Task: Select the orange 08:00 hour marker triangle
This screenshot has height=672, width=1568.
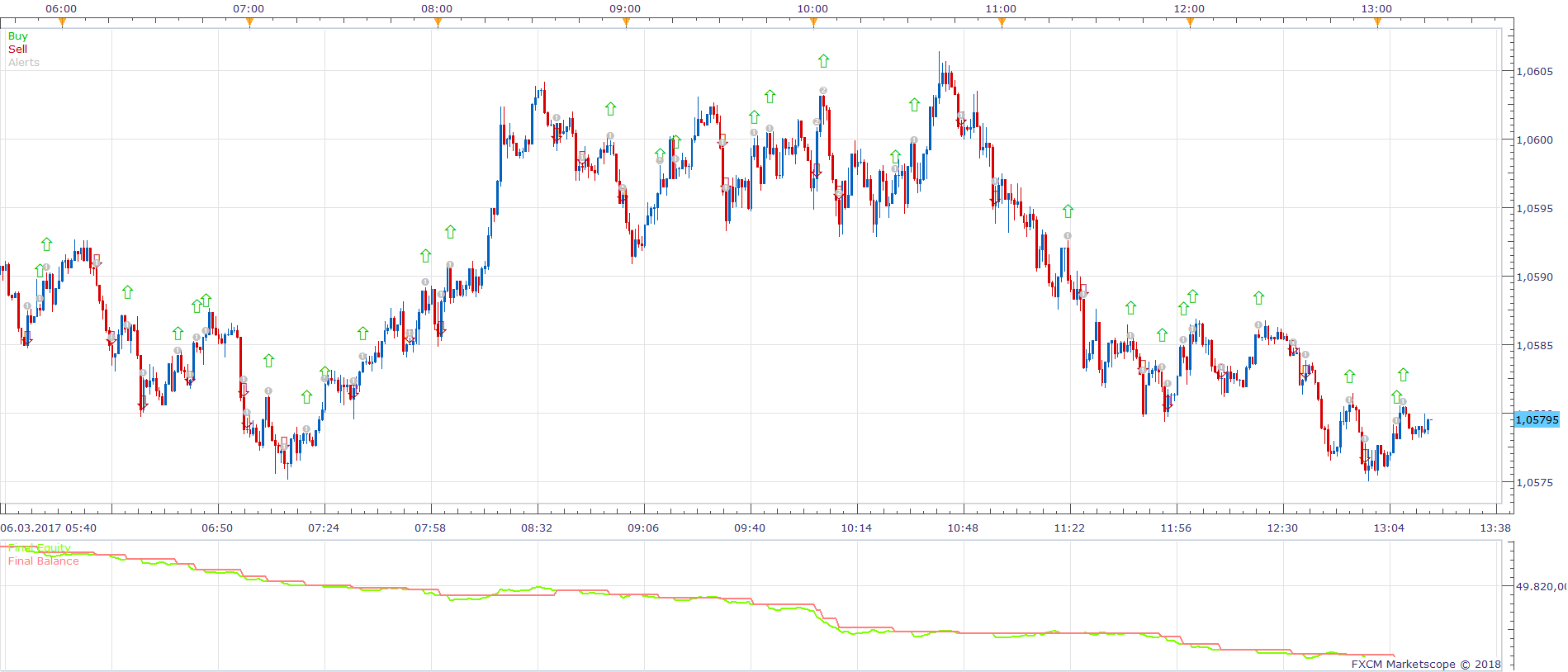Action: point(438,22)
